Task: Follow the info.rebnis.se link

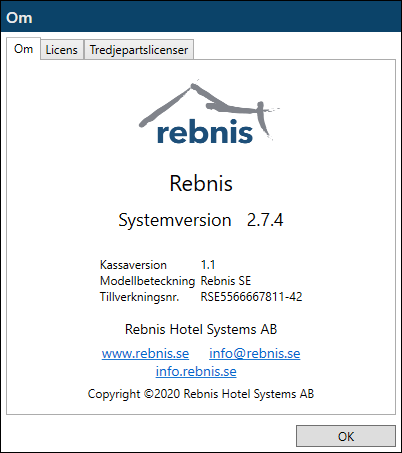Action: [196, 371]
